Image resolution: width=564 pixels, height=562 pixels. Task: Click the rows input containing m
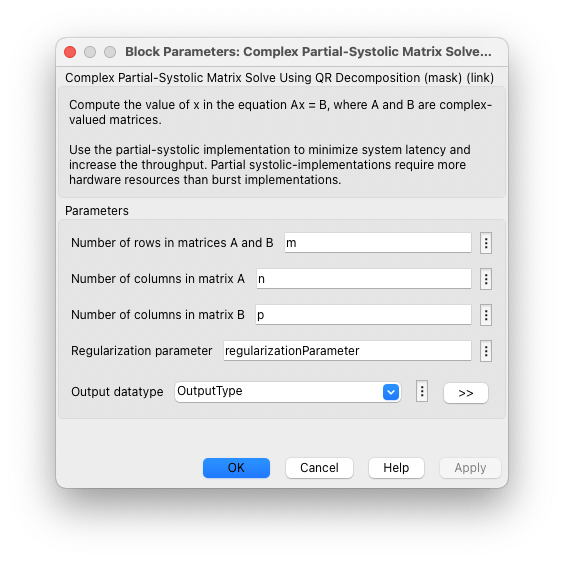click(x=378, y=243)
